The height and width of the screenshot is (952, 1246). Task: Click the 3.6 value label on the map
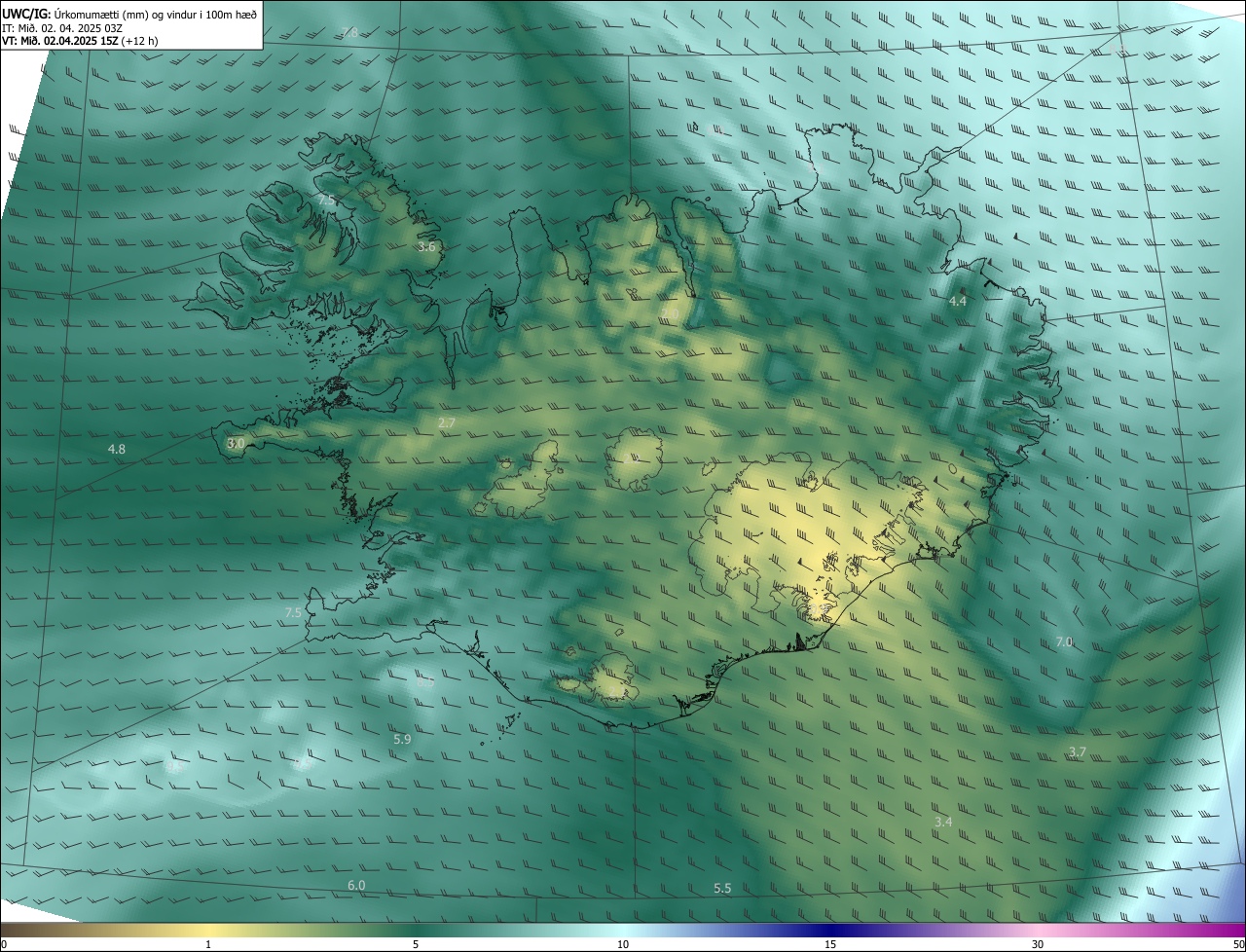click(x=426, y=247)
